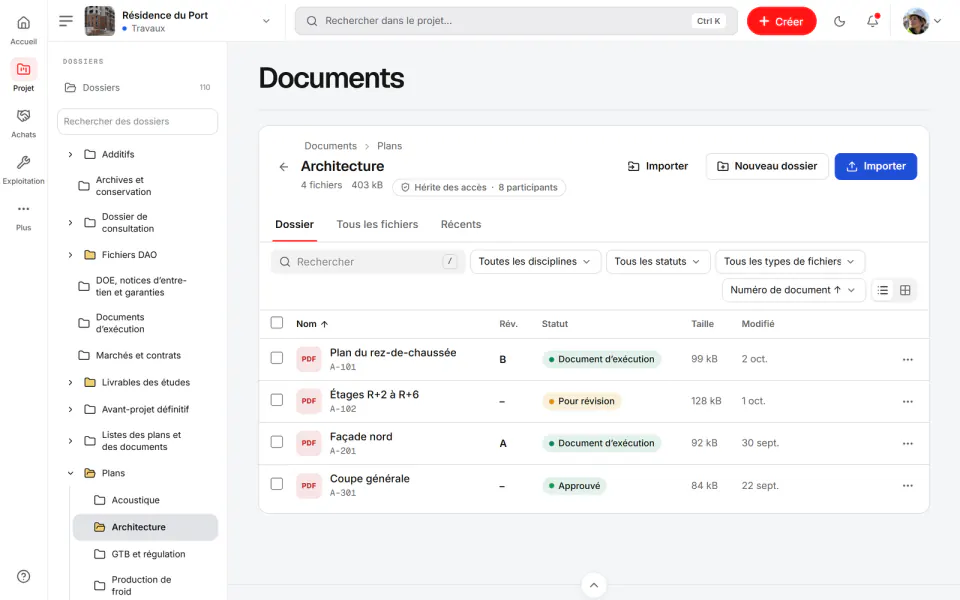
Task: Select the Coupe générale file checkbox
Action: point(277,484)
